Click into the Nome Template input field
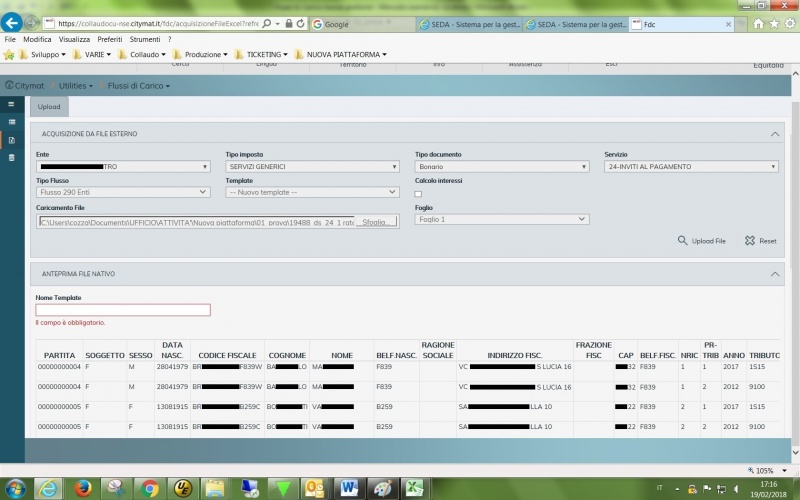Screen dimensions: 800x500 [123, 310]
